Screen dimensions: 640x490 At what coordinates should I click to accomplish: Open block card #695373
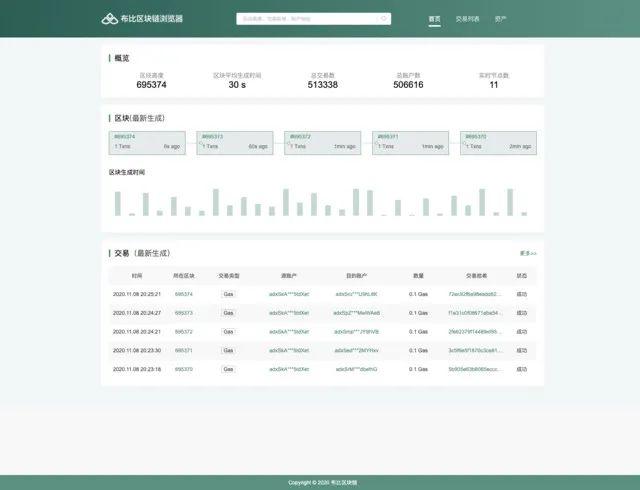[235, 143]
